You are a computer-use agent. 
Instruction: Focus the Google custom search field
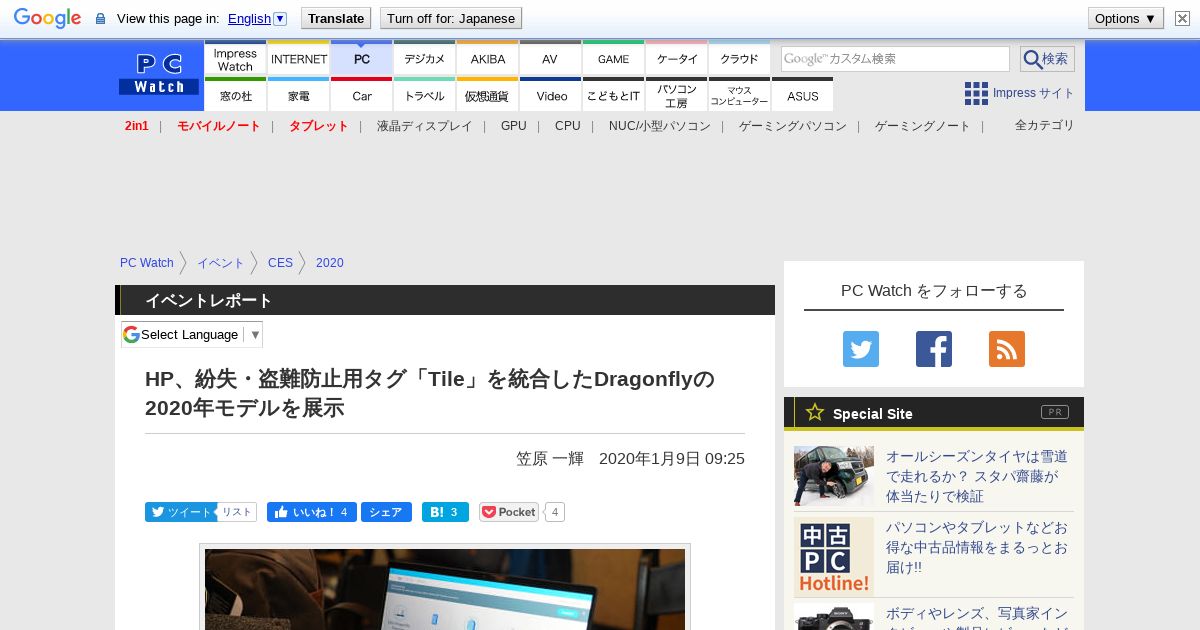click(895, 59)
